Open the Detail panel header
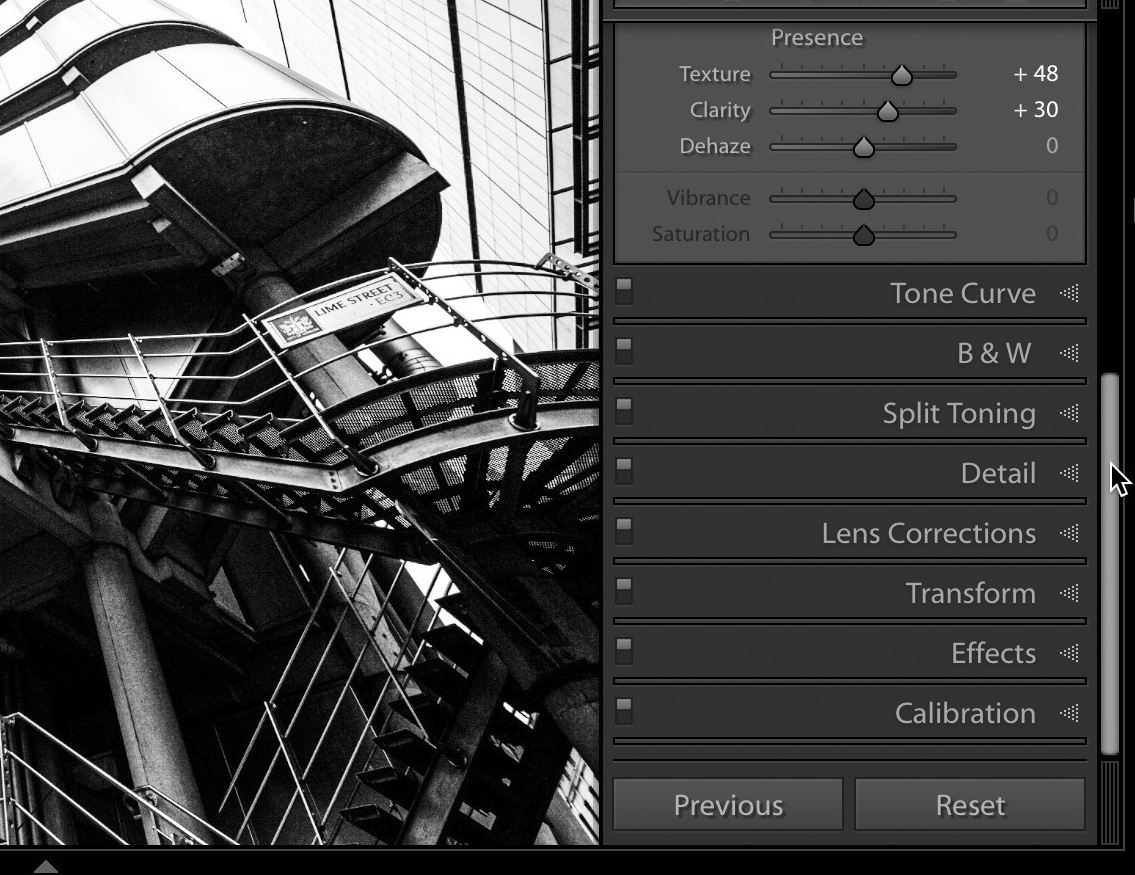The image size is (1135, 875). (x=850, y=473)
